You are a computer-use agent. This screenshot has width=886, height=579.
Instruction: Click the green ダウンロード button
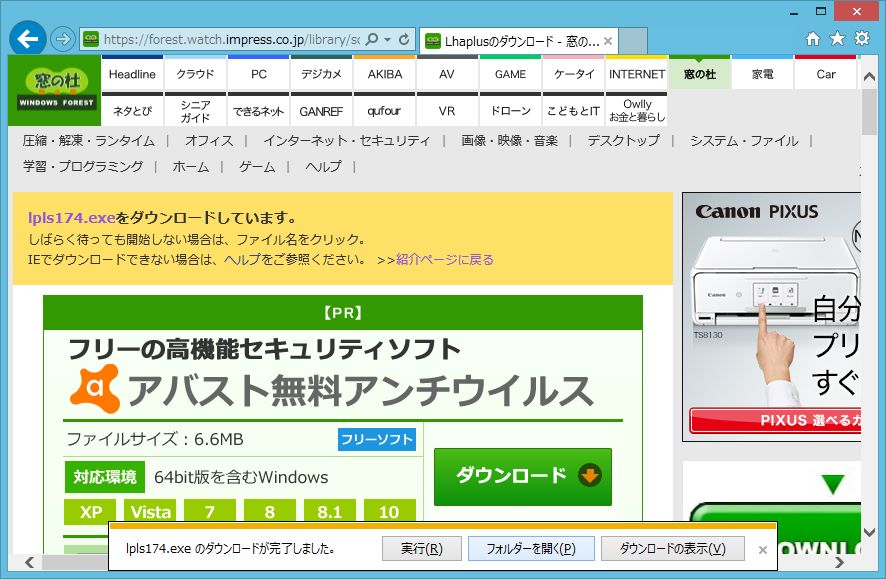point(521,477)
